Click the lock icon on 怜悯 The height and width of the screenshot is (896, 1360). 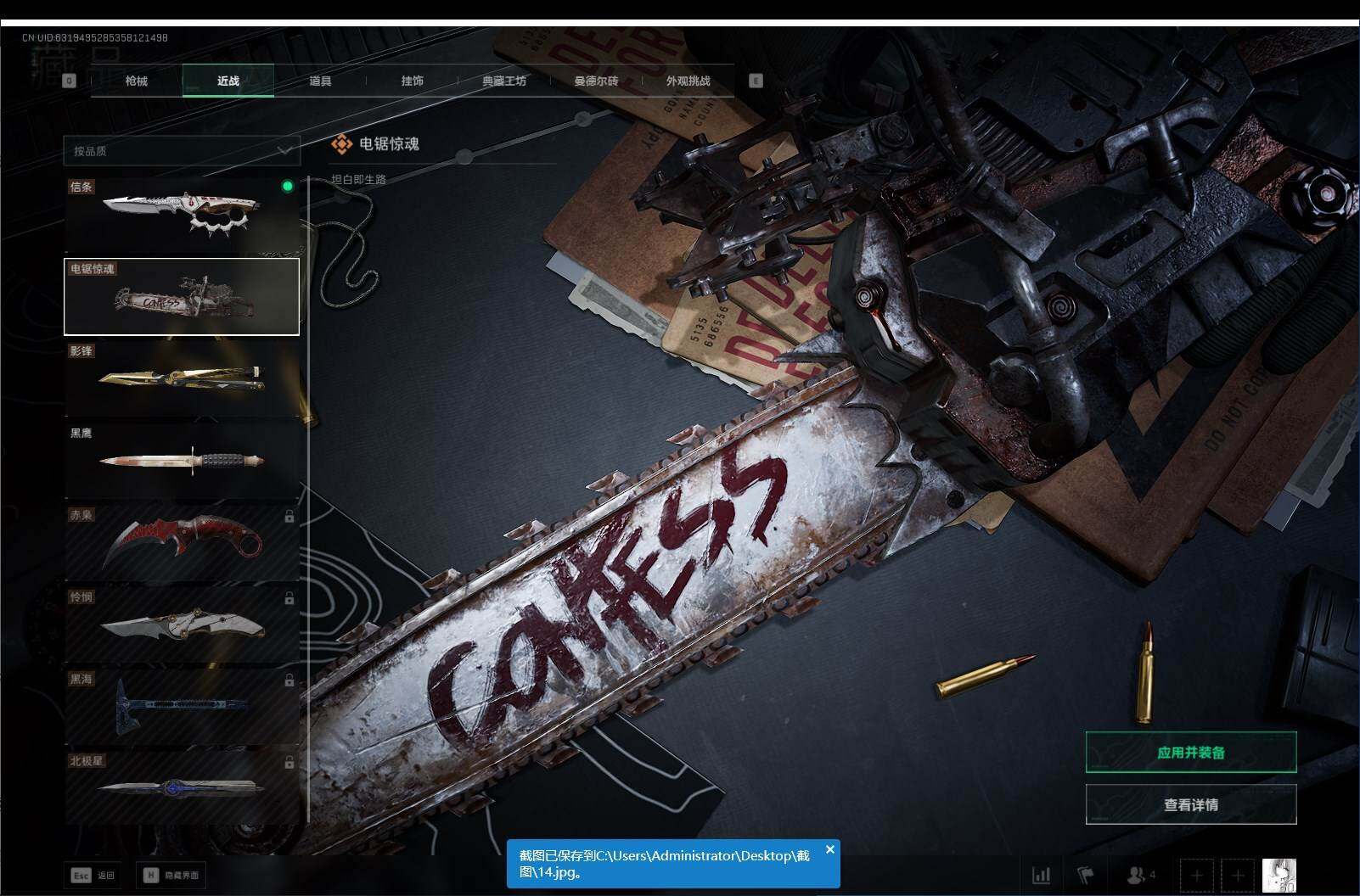289,598
